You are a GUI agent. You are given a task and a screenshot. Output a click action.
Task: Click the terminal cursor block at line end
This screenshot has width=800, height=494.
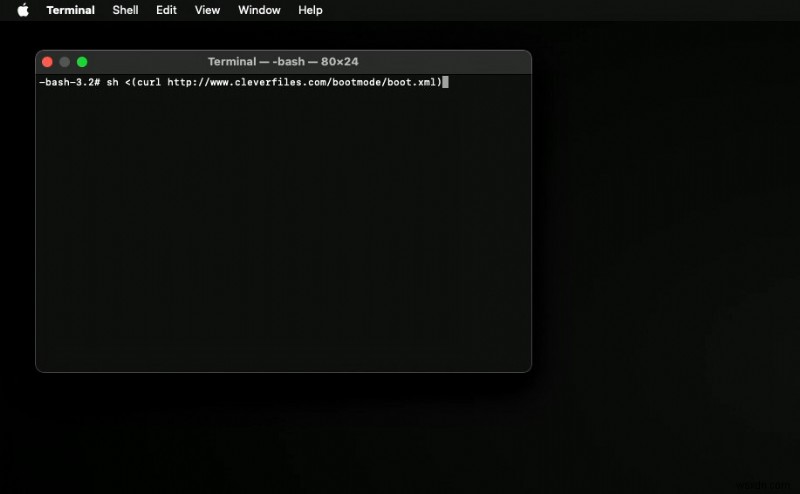click(x=445, y=82)
